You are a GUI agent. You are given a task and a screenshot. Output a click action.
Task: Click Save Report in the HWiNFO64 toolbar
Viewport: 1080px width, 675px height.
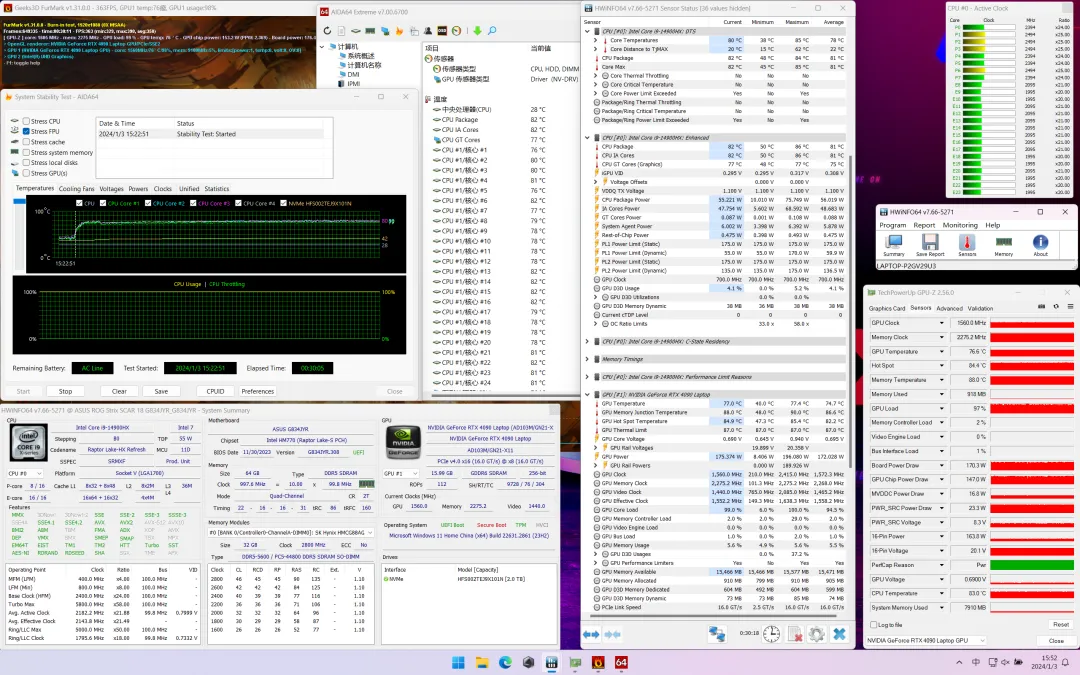930,245
